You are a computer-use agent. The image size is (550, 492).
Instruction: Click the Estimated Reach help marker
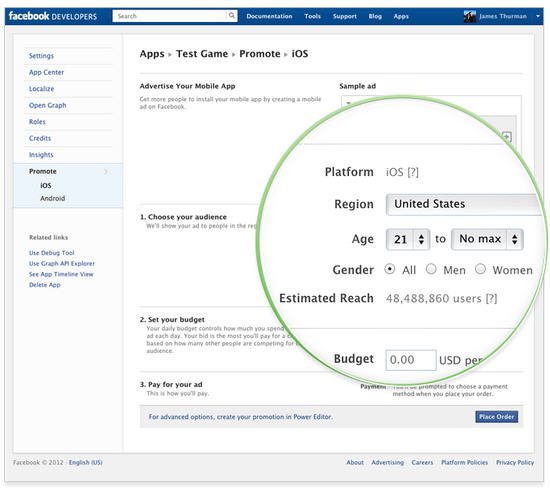[x=491, y=298]
